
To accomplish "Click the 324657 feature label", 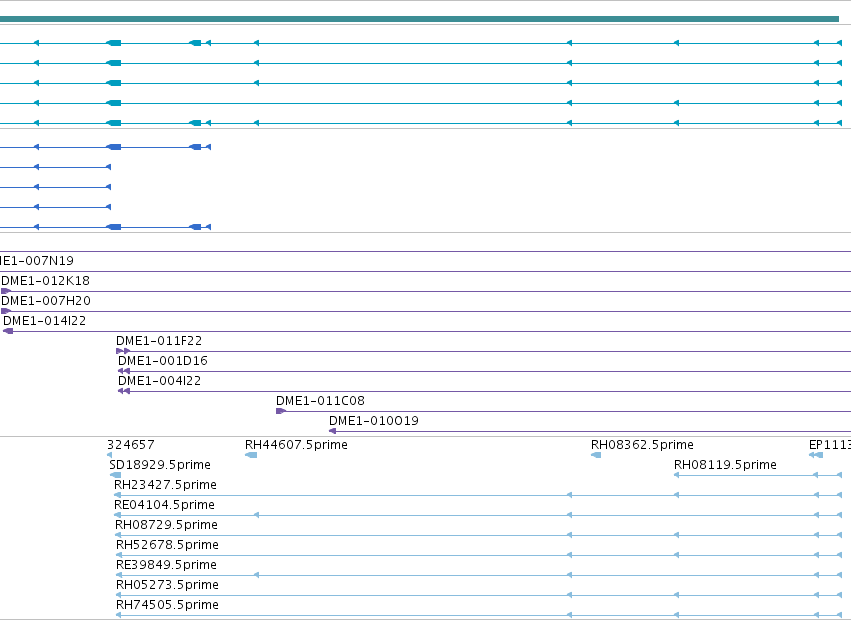I will pyautogui.click(x=131, y=445).
